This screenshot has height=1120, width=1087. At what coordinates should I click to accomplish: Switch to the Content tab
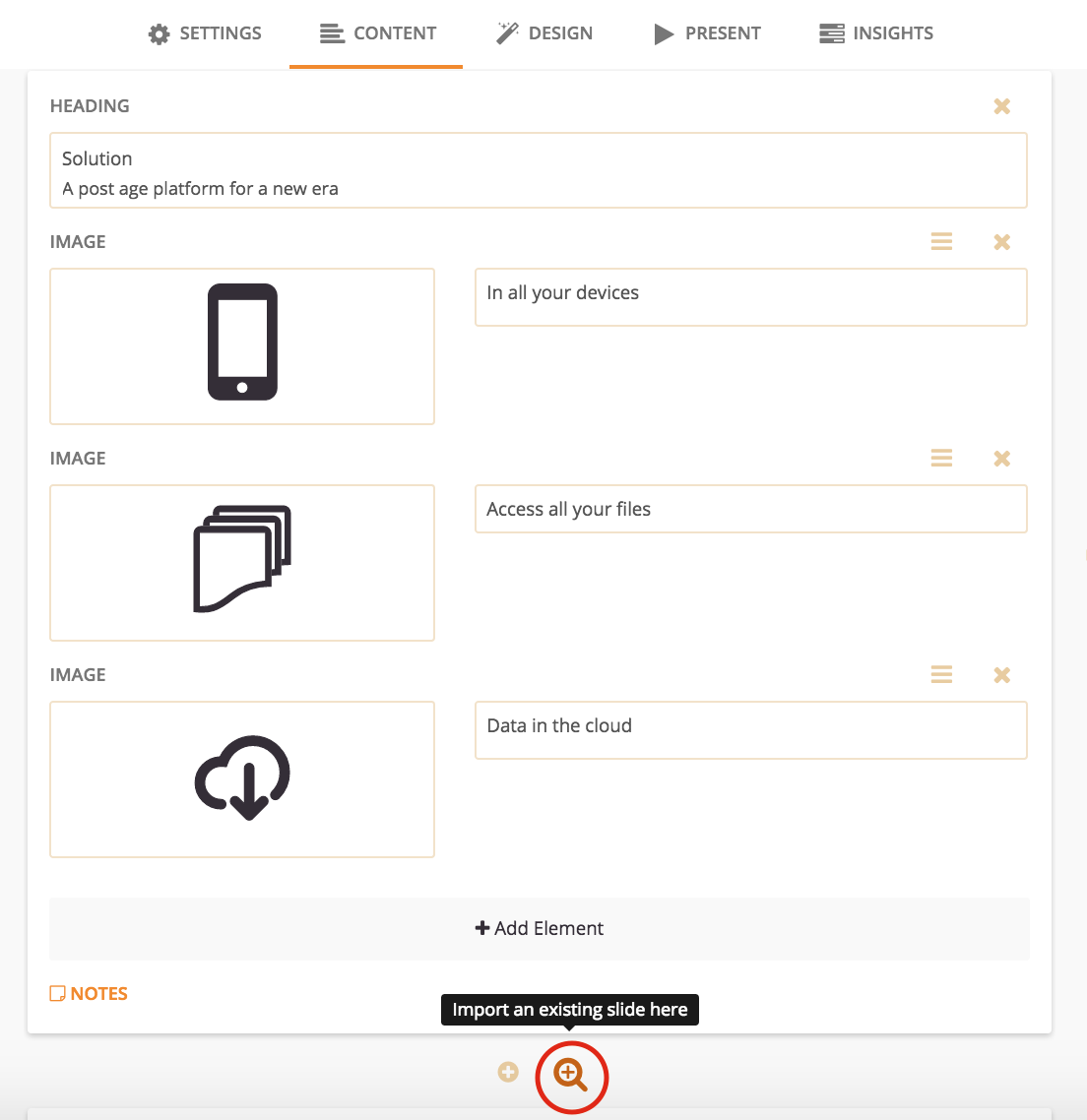click(x=377, y=33)
